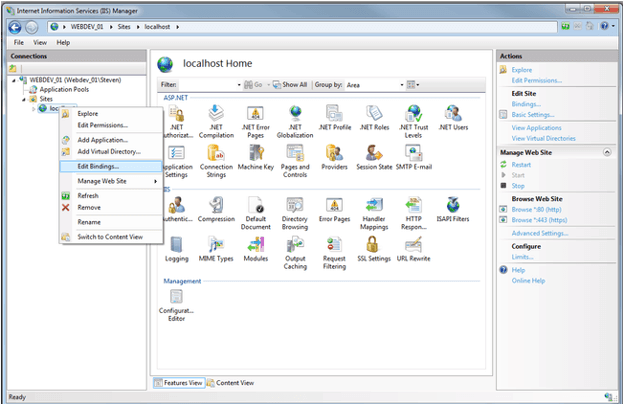Screen dimensions: 623x404
Task: Open the Compression feature icon
Action: (x=216, y=209)
